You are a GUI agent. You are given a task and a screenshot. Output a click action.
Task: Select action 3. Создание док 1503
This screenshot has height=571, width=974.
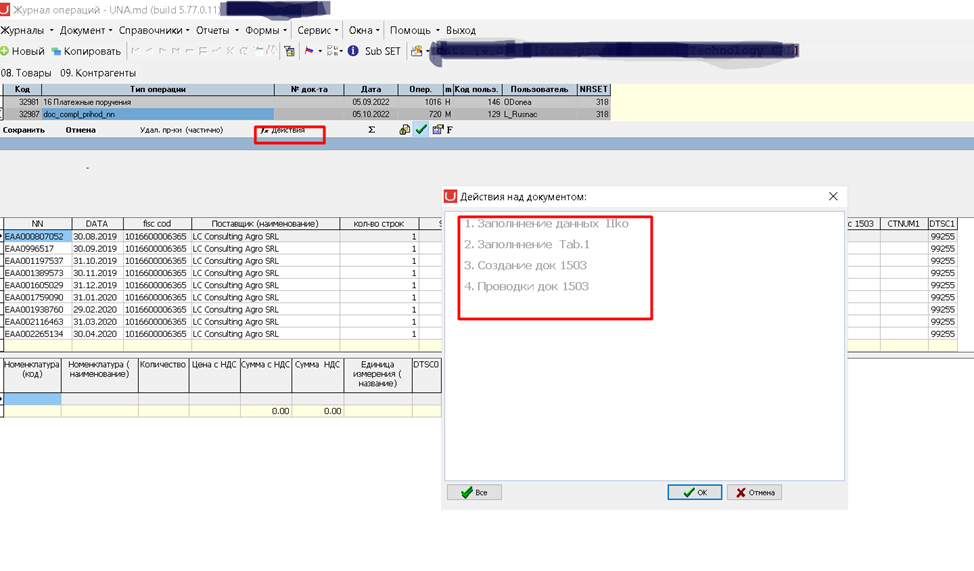(x=526, y=265)
